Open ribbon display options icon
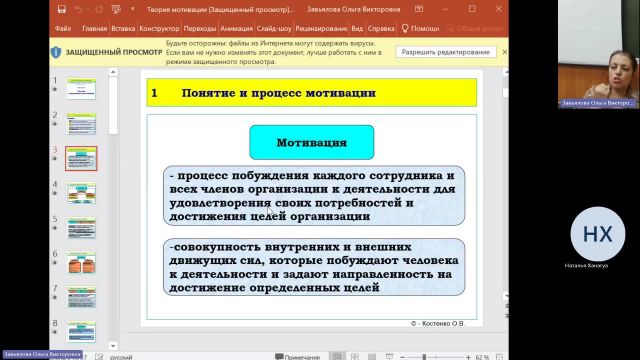The image size is (640, 360). (419, 9)
